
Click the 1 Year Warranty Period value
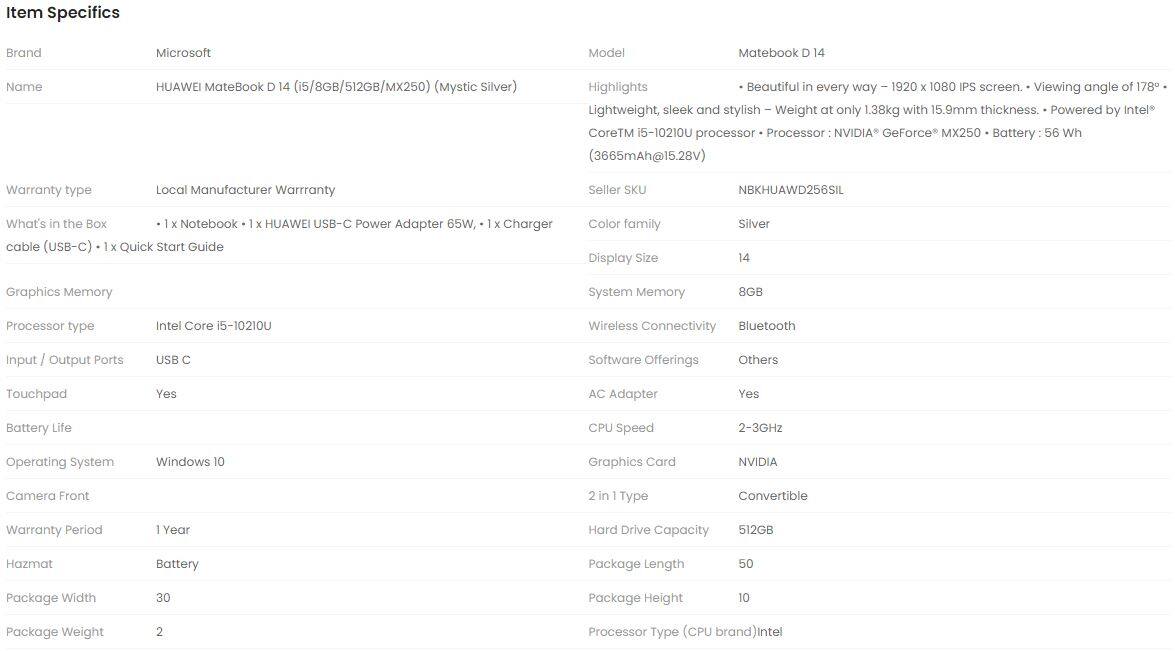pos(172,530)
